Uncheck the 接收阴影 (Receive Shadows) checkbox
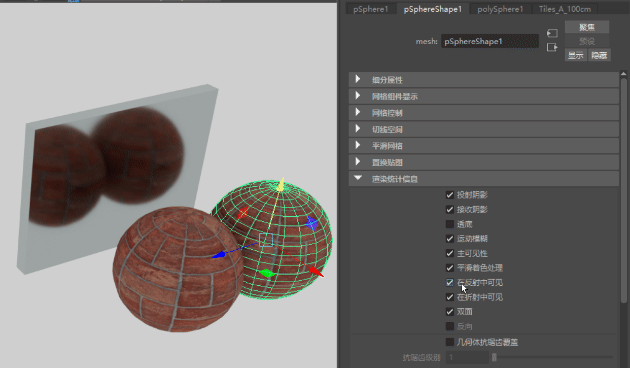This screenshot has height=368, width=630. (x=450, y=209)
